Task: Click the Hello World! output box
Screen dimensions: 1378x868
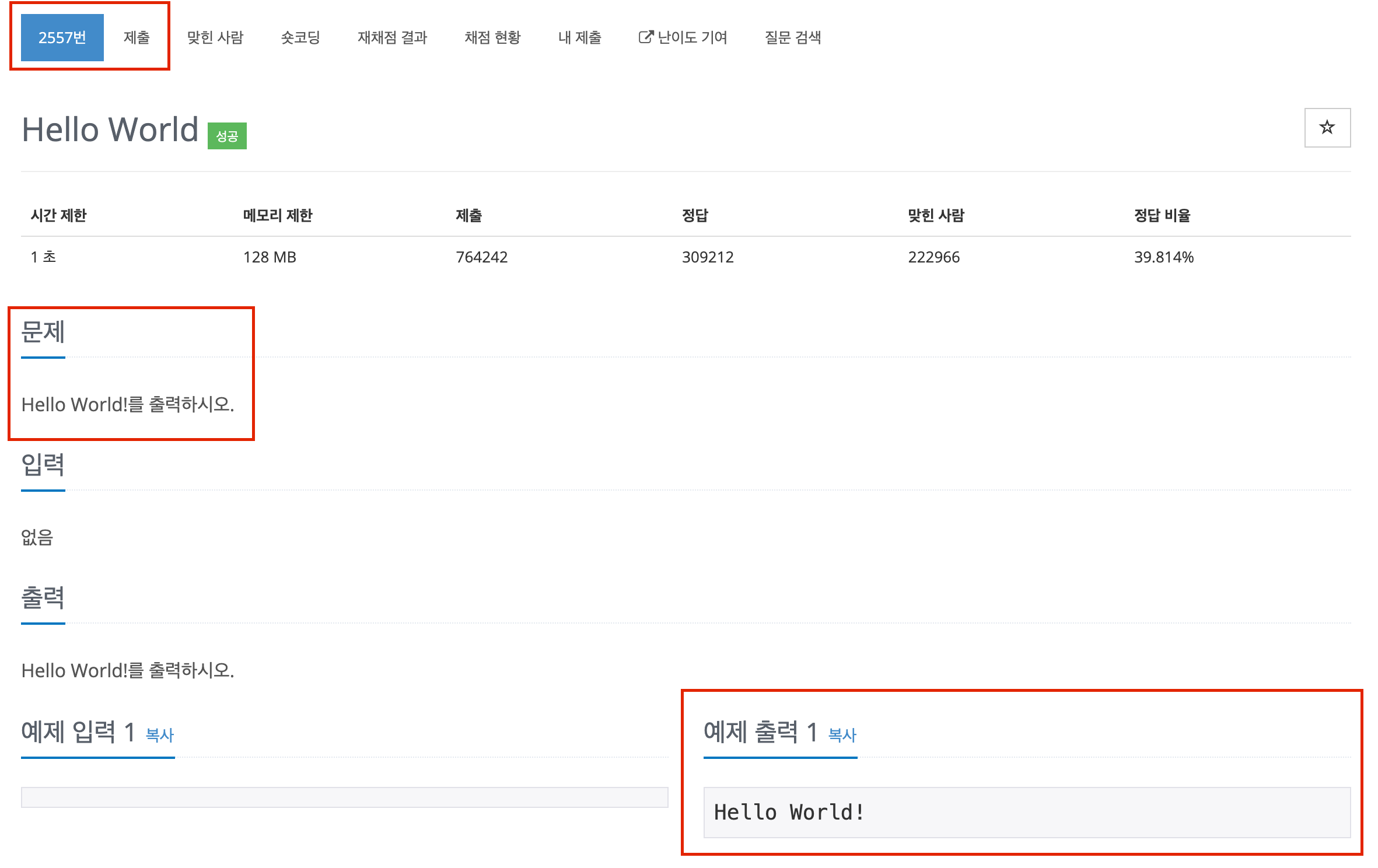Action: pos(1026,812)
